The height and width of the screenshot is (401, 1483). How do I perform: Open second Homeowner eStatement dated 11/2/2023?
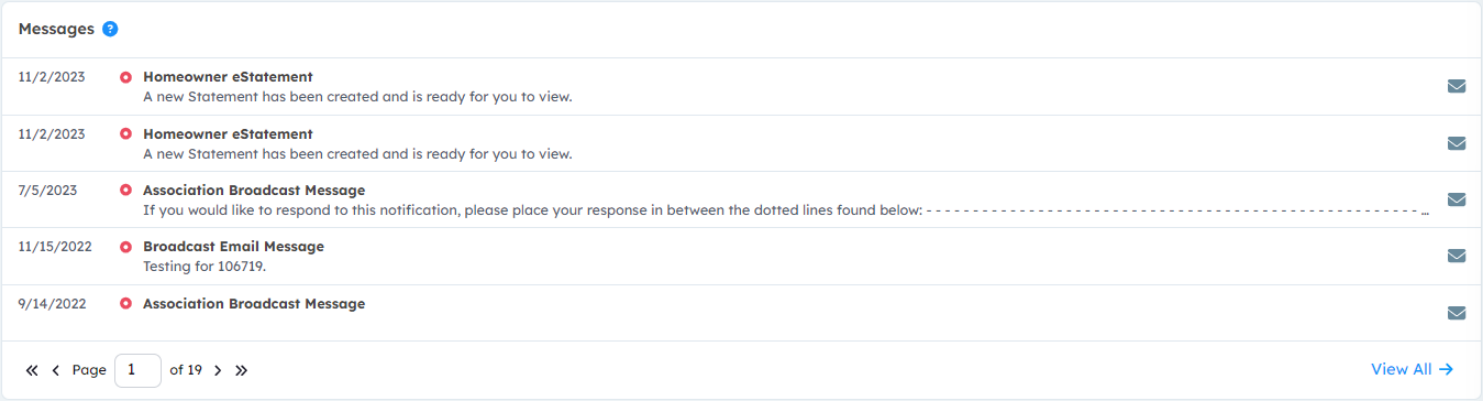pyautogui.click(x=228, y=134)
